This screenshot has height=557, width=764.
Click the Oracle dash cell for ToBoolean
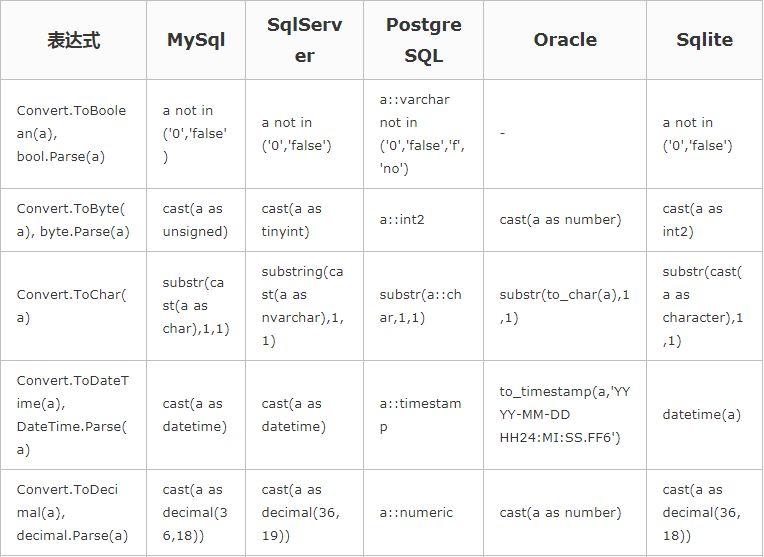point(565,134)
